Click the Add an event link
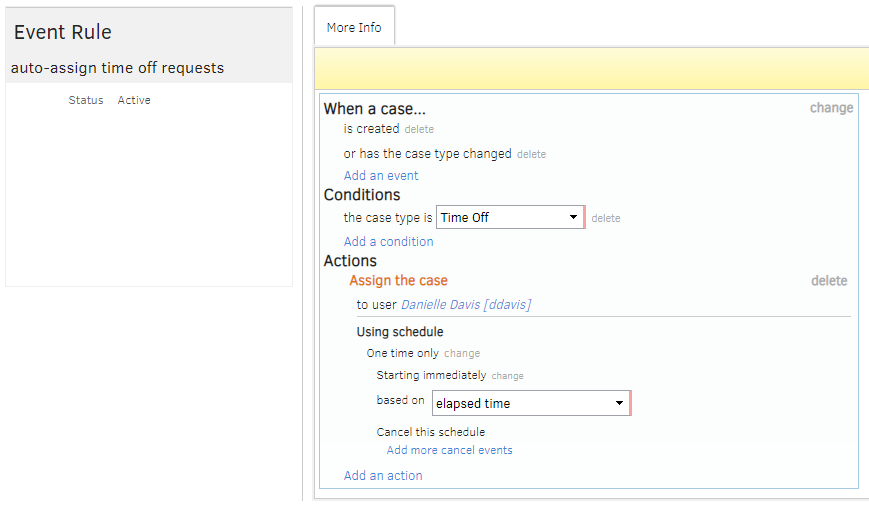 coord(381,176)
